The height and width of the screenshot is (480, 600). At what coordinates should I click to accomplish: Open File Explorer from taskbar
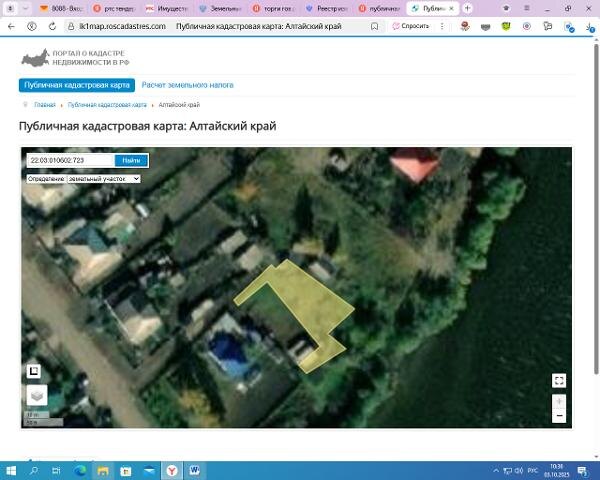[103, 470]
